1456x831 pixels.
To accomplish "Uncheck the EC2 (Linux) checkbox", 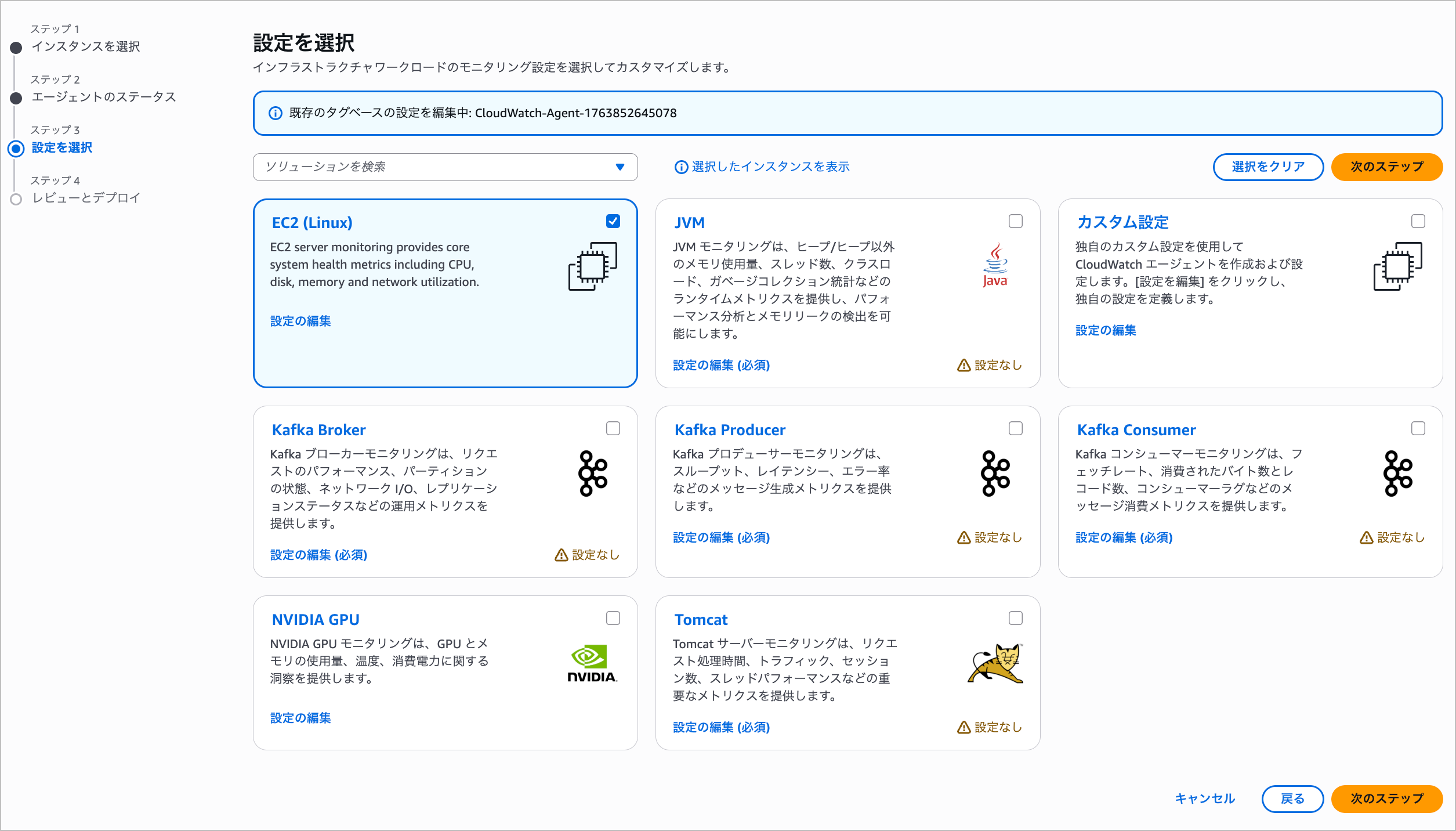I will coord(613,221).
